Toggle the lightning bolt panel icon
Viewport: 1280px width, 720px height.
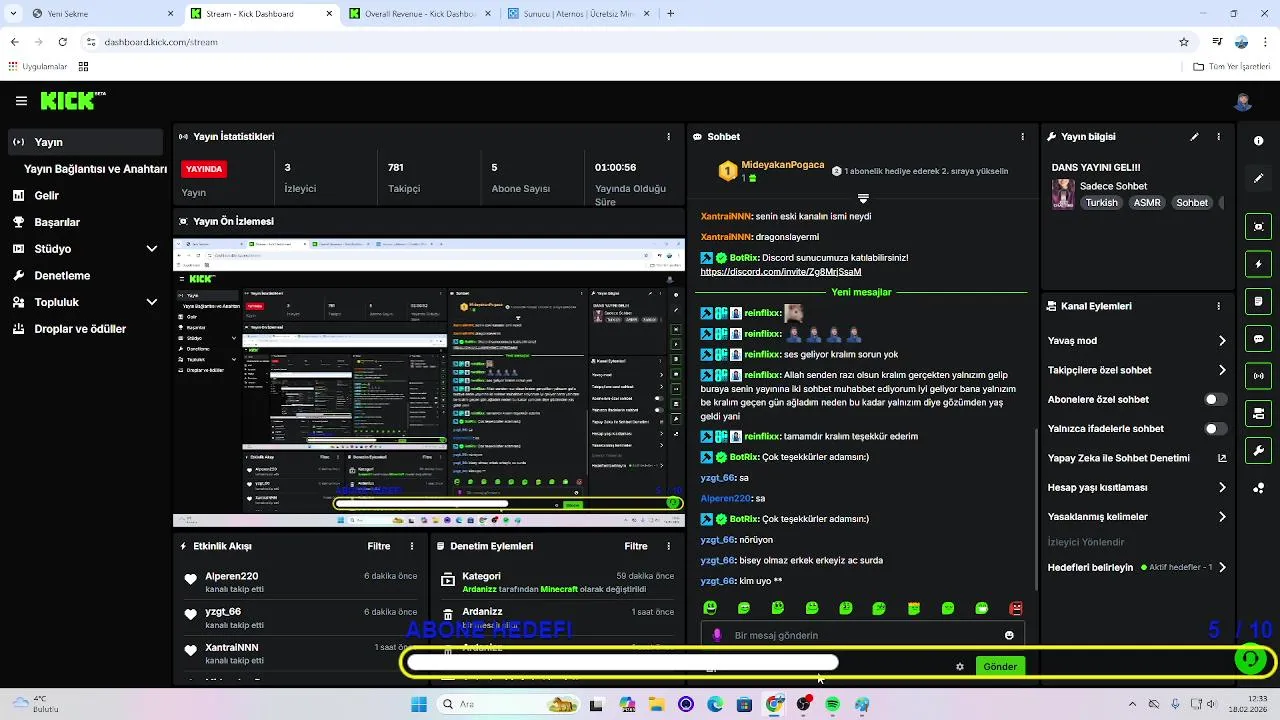pos(1258,264)
